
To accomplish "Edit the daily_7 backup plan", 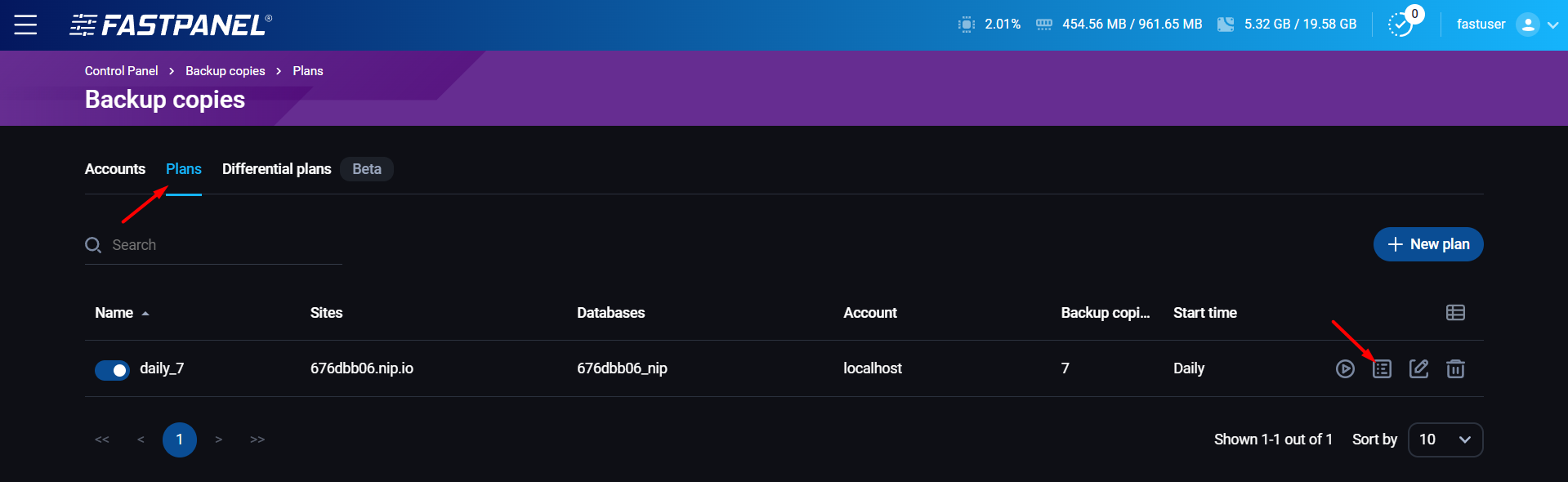I will 1418,369.
